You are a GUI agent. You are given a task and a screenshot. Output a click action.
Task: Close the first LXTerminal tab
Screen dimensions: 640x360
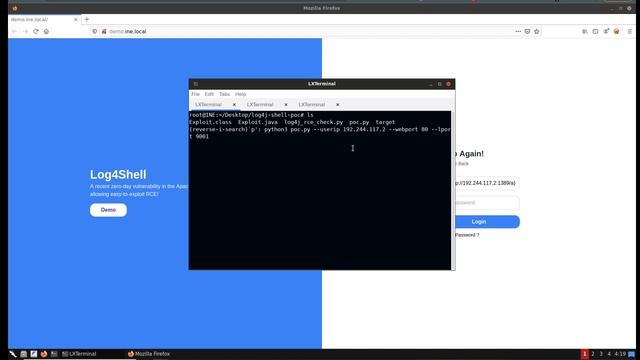pyautogui.click(x=234, y=105)
